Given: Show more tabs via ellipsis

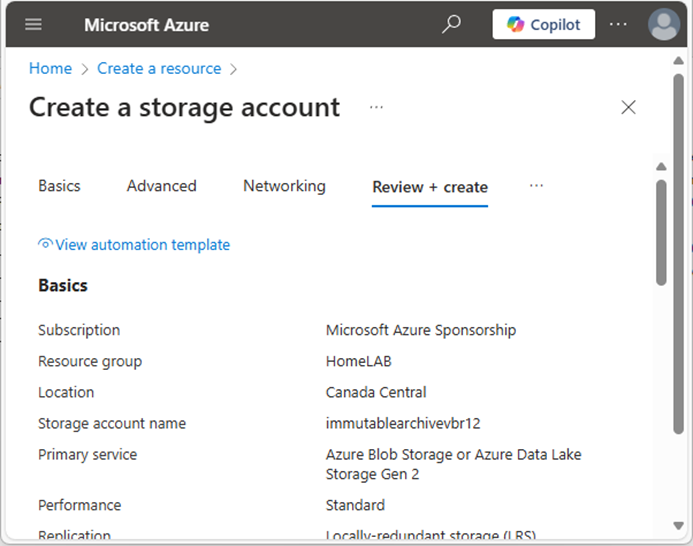Looking at the screenshot, I should [536, 186].
